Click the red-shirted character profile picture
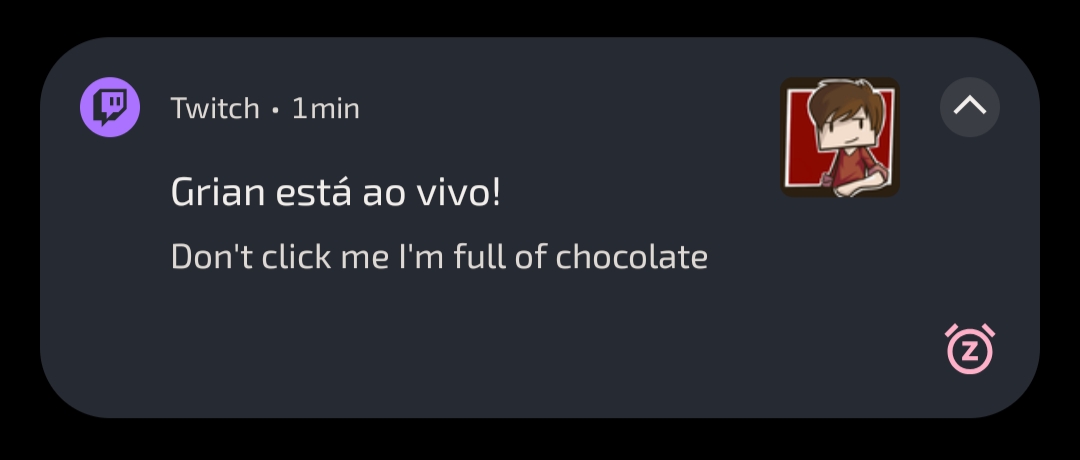This screenshot has width=1080, height=460. pyautogui.click(x=839, y=137)
